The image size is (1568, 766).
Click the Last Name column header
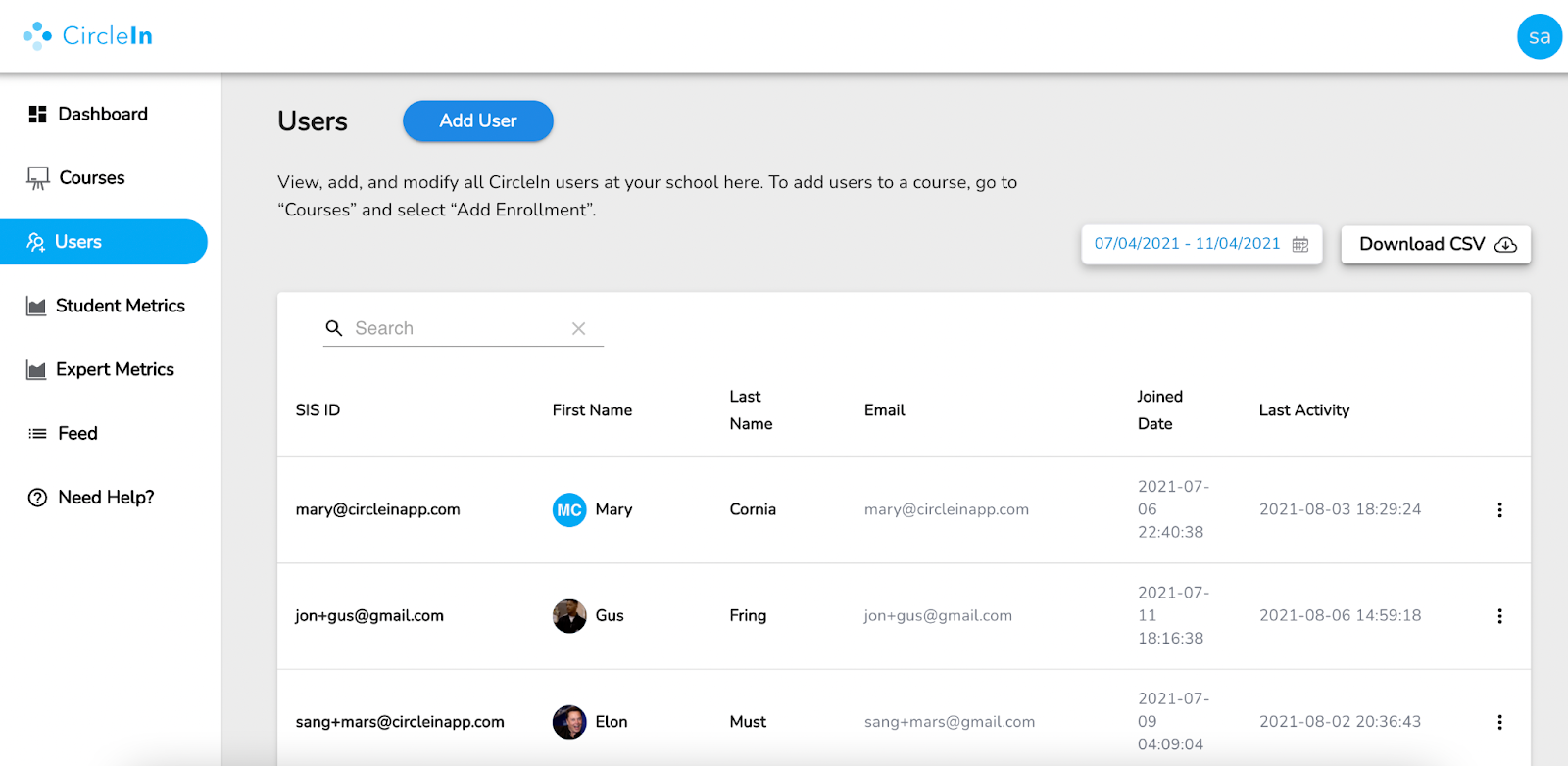(751, 410)
